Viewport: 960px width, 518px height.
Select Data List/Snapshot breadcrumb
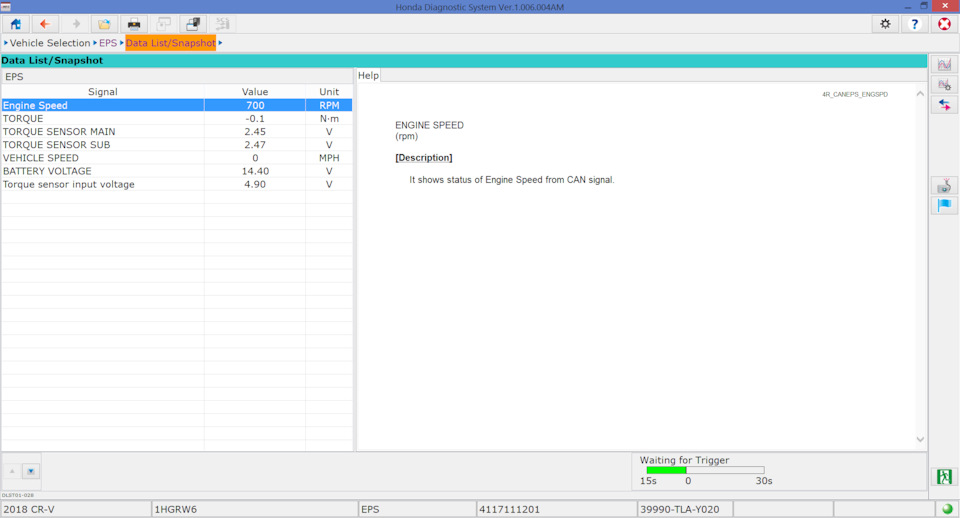pyautogui.click(x=171, y=43)
